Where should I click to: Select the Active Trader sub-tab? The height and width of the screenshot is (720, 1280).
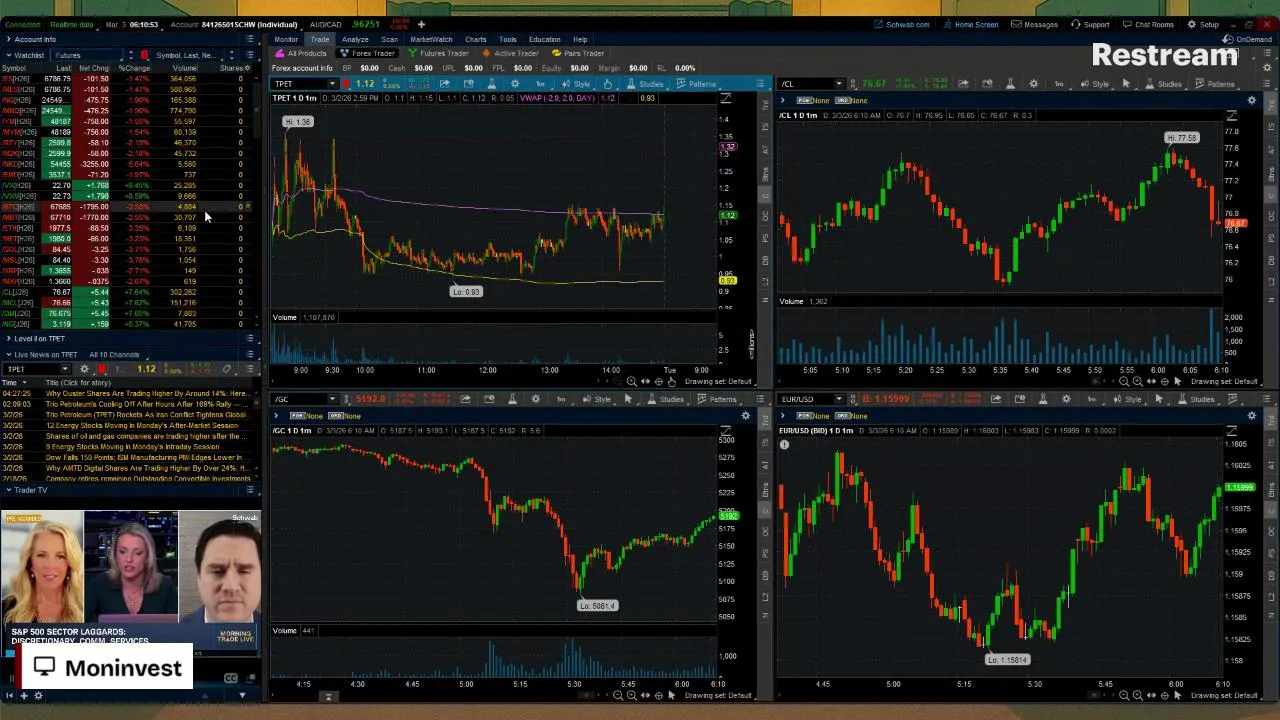tap(511, 53)
